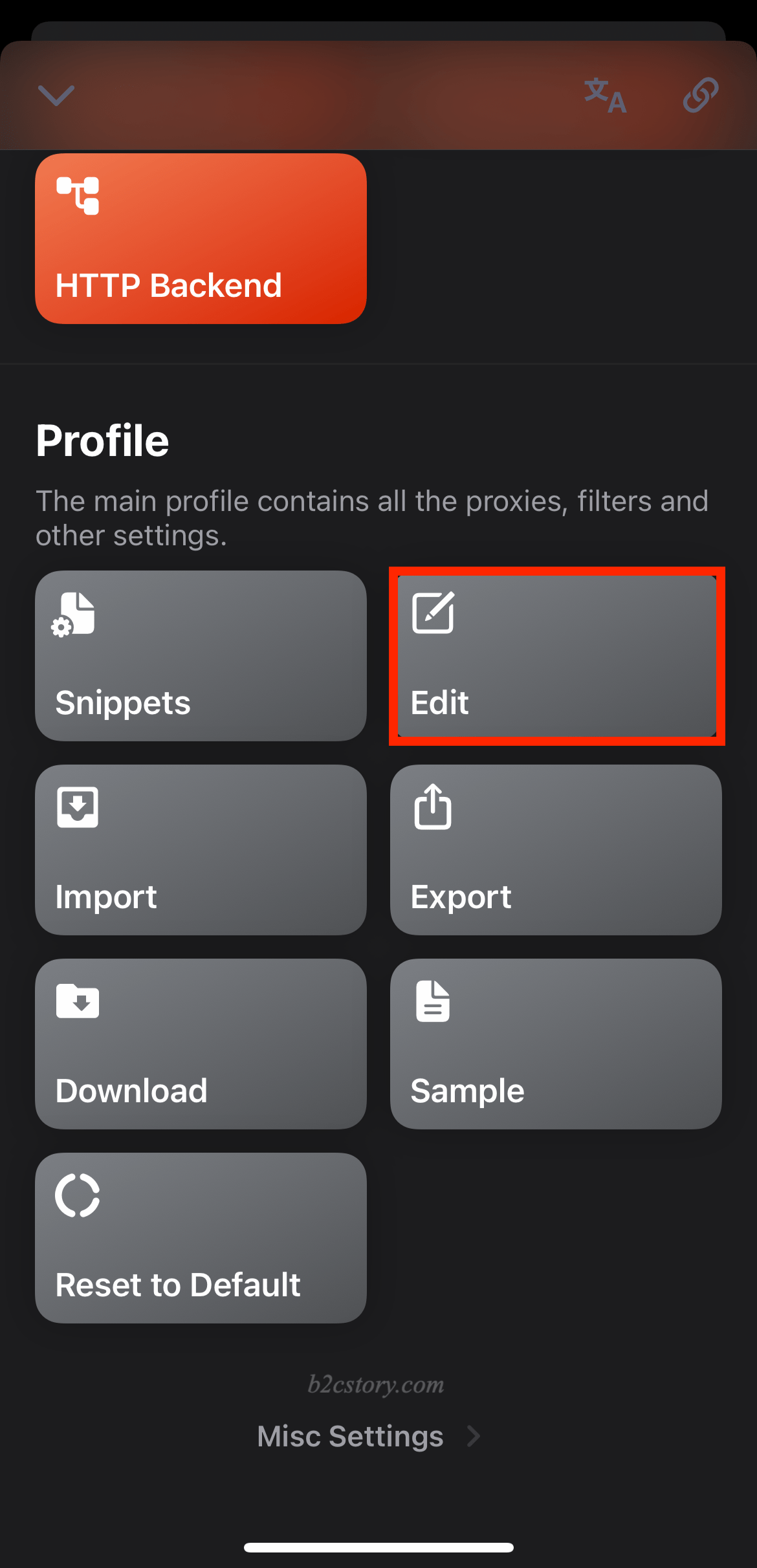Tap the Reset to Default circular icon
This screenshot has width=757, height=1568.
[78, 1195]
